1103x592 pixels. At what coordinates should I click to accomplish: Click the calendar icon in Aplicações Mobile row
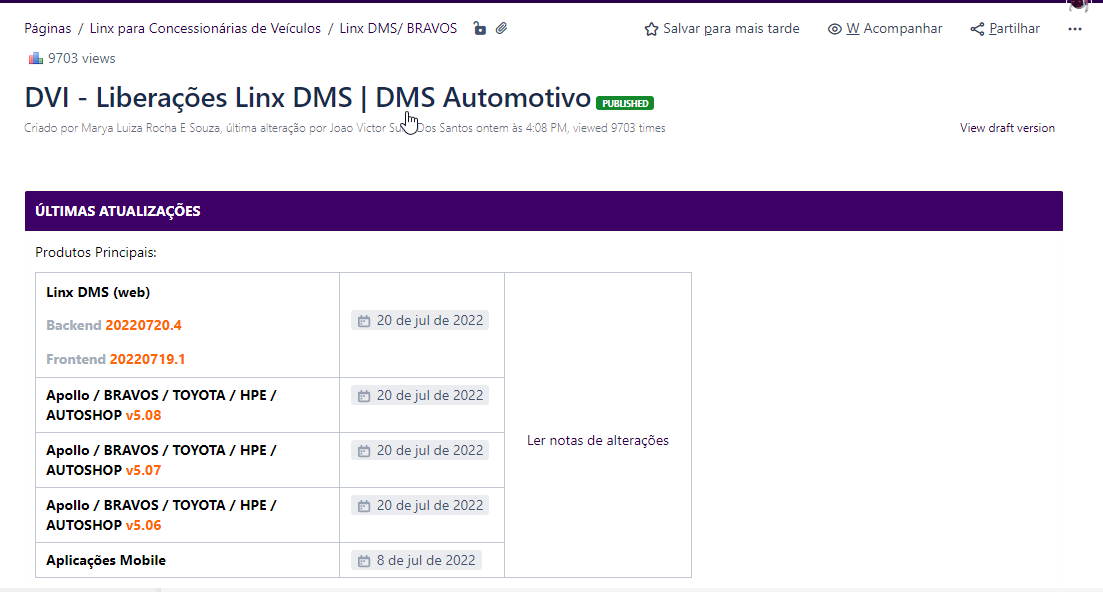pos(364,561)
